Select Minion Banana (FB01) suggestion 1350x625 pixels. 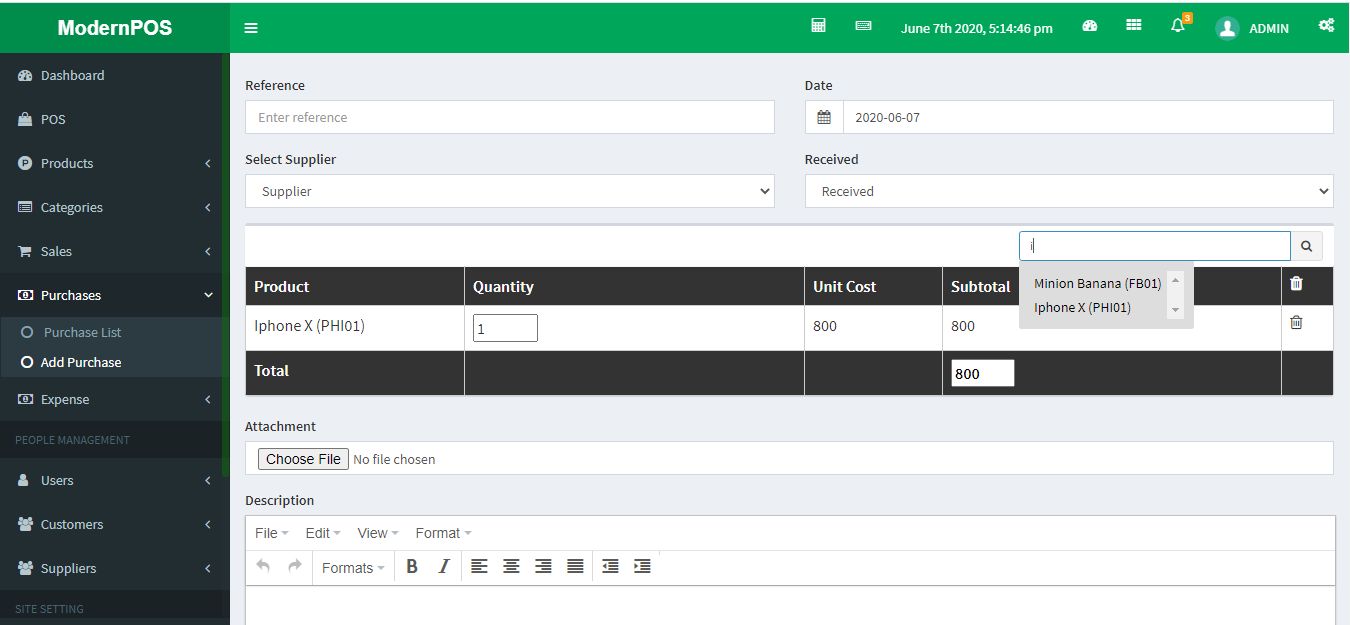tap(1097, 283)
